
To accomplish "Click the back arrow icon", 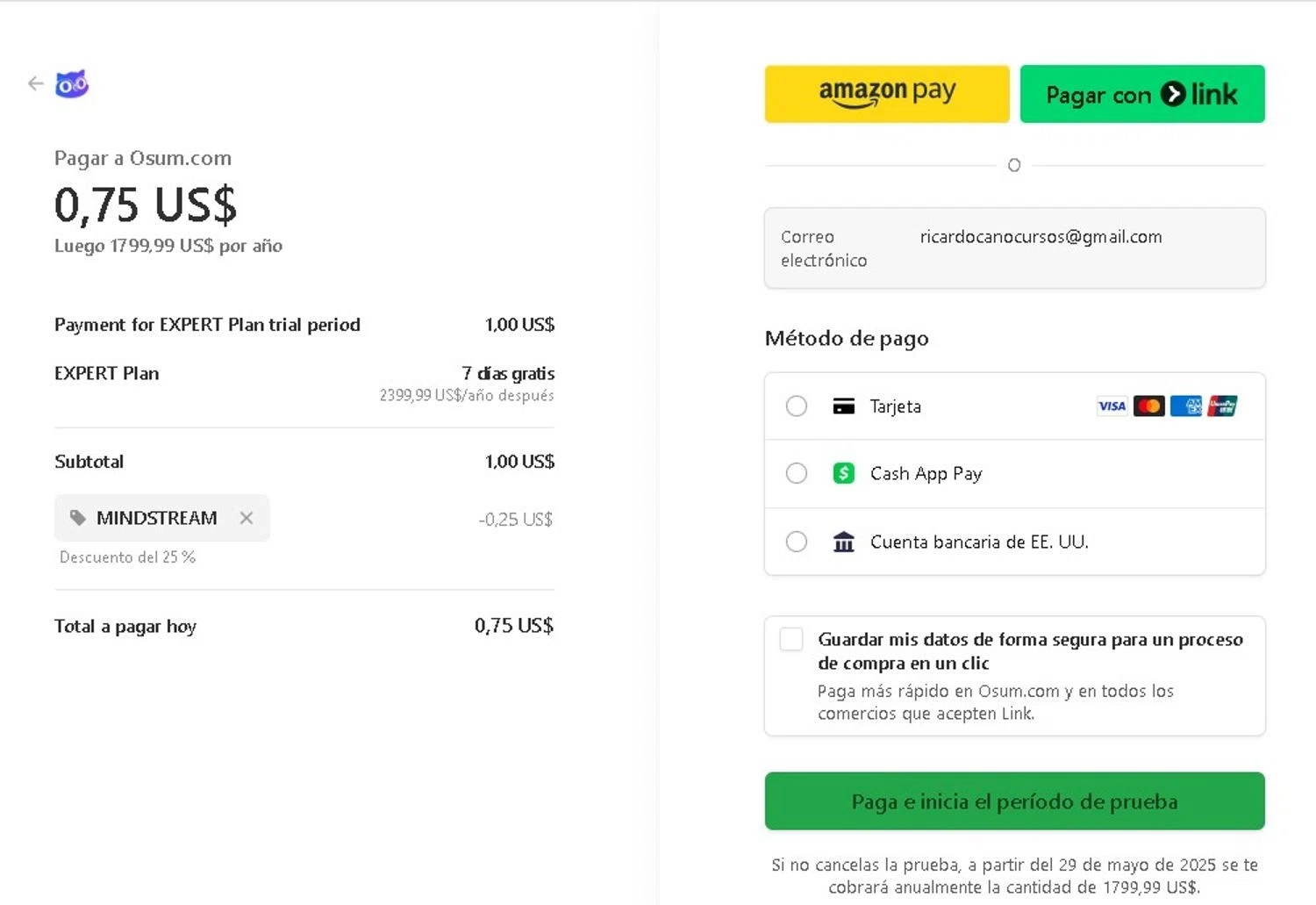I will coord(35,83).
